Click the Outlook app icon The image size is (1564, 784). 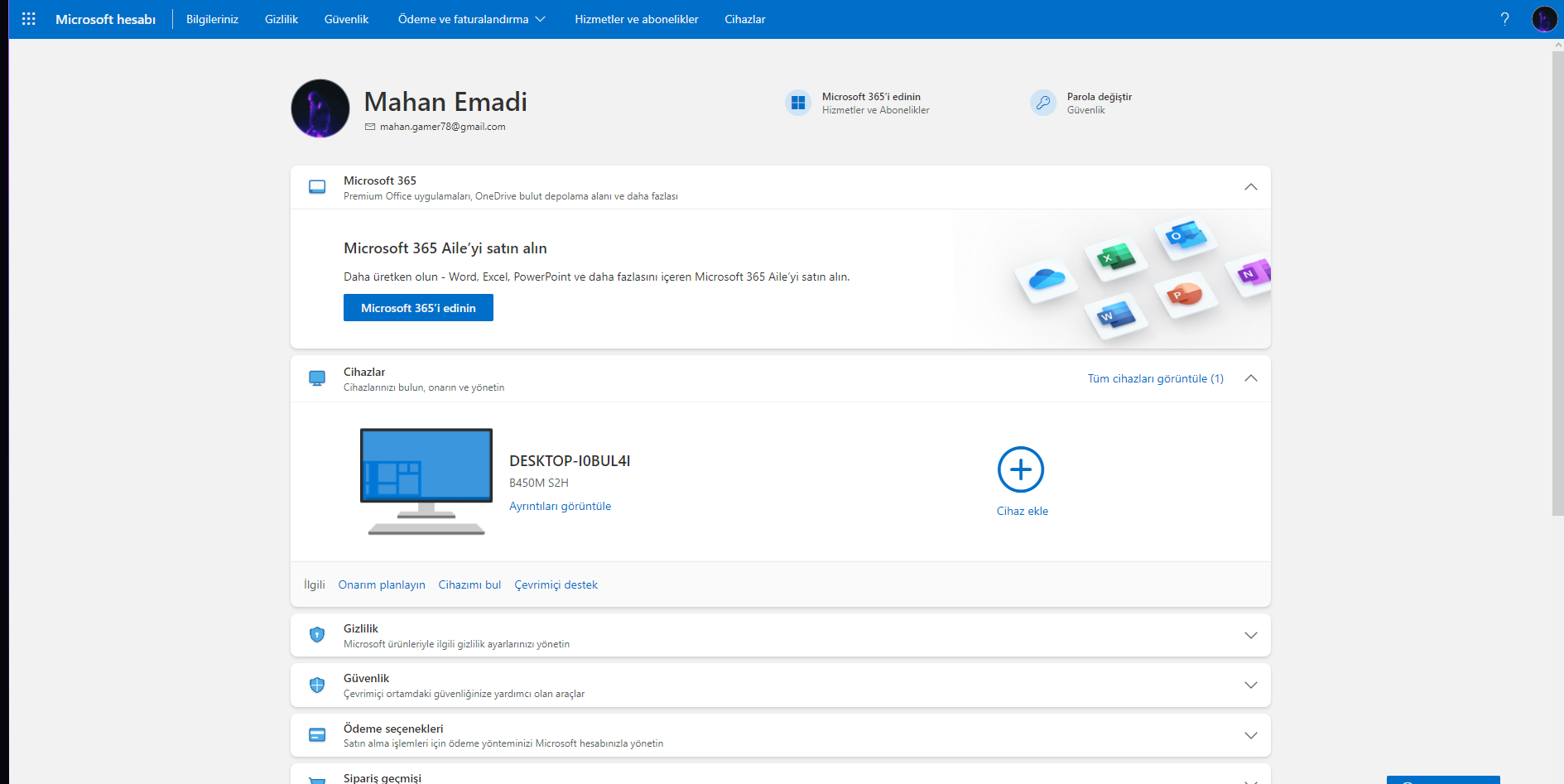tap(1186, 236)
